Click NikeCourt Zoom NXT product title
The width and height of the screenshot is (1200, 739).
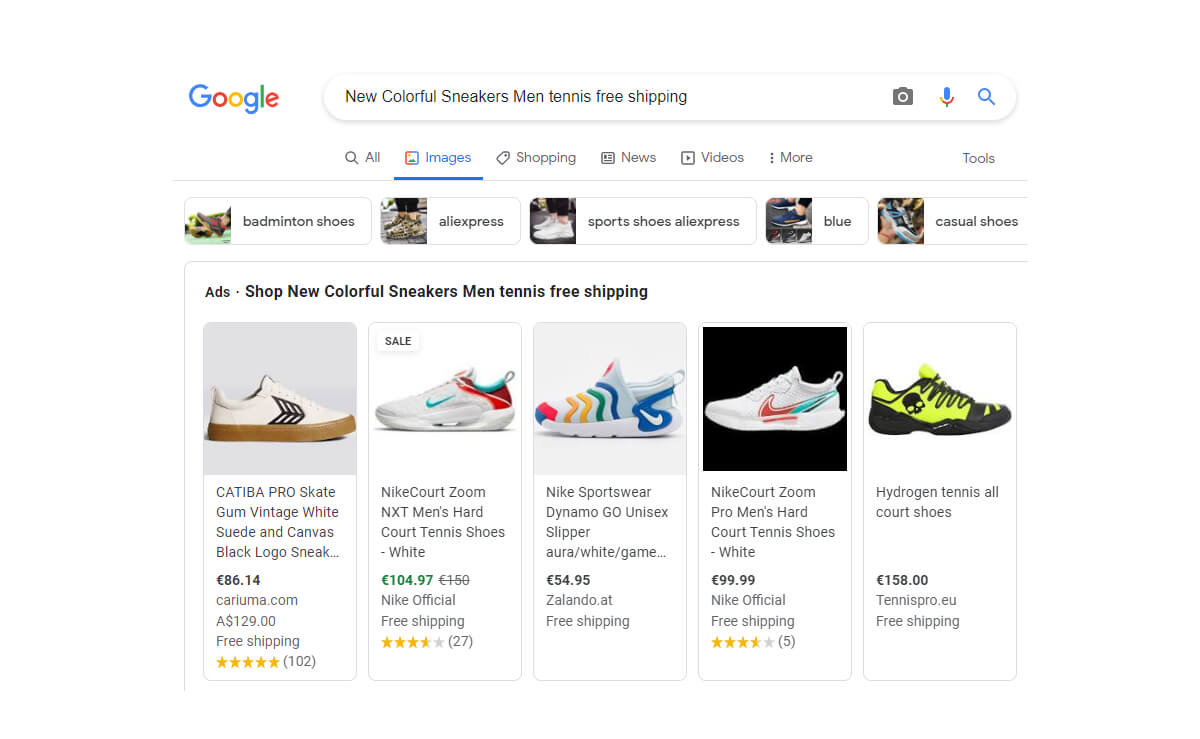tap(443, 522)
